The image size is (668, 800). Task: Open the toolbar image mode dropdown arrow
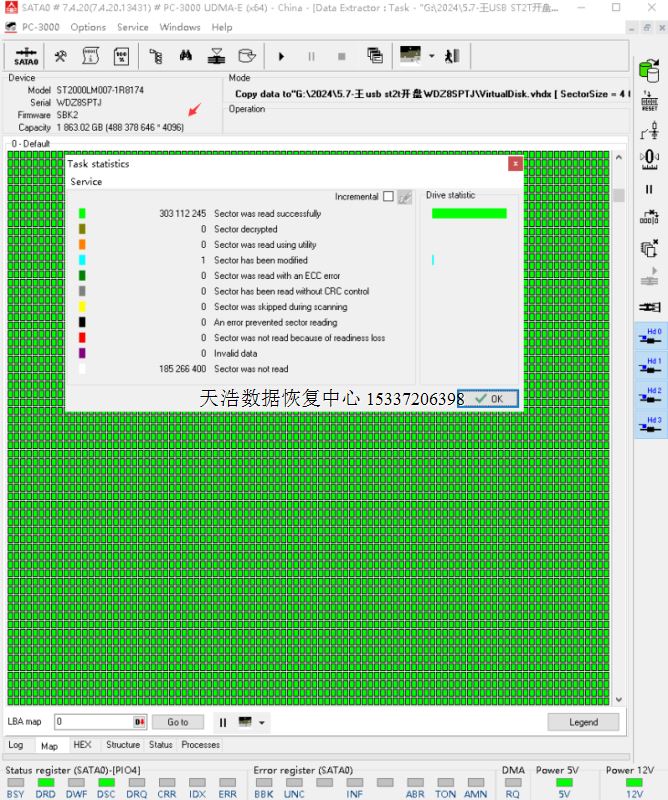click(x=432, y=56)
